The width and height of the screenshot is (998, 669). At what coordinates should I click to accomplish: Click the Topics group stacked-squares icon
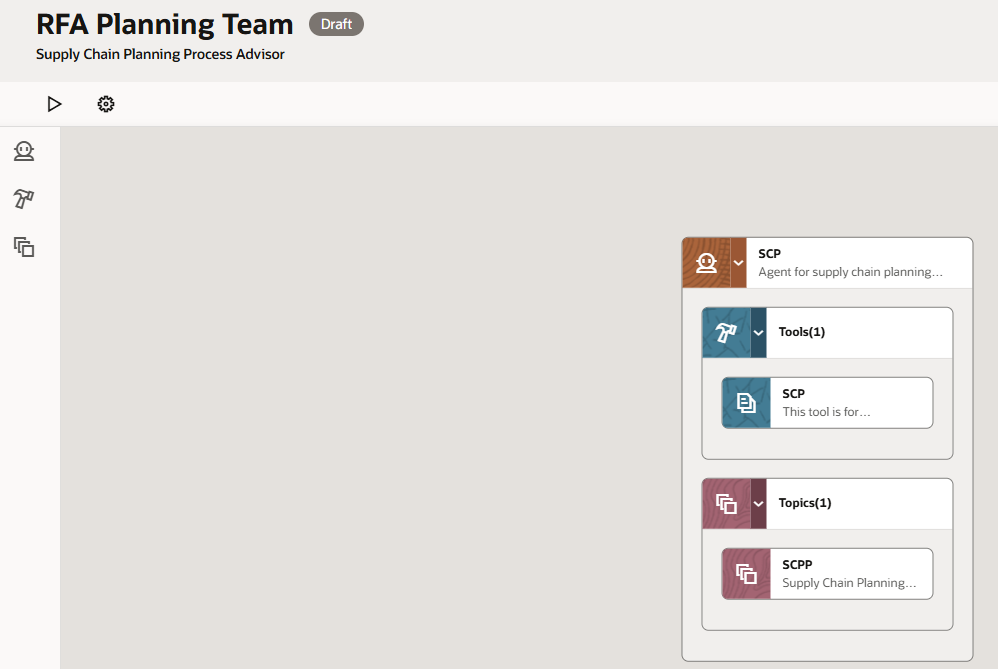click(726, 504)
